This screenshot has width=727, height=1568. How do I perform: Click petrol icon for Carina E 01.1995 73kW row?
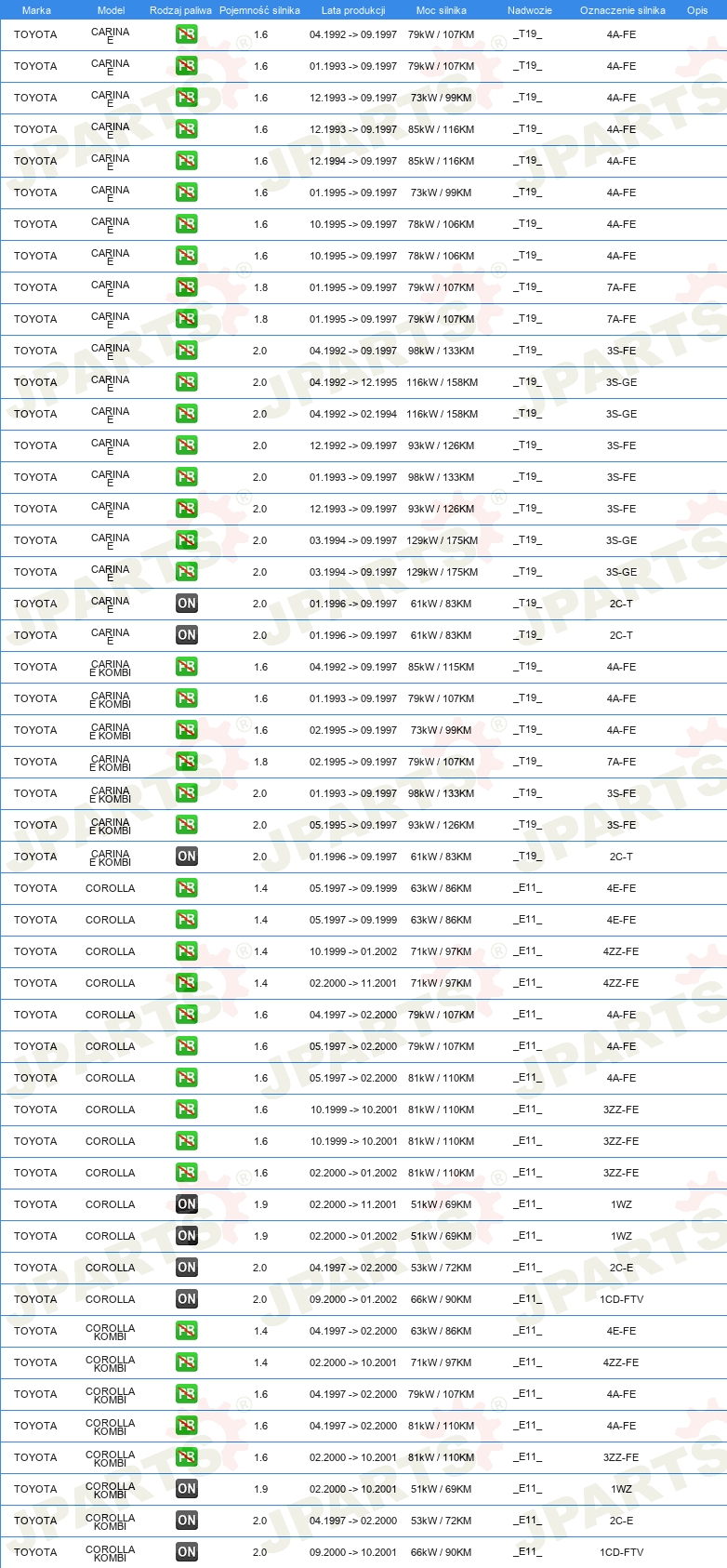point(187,193)
